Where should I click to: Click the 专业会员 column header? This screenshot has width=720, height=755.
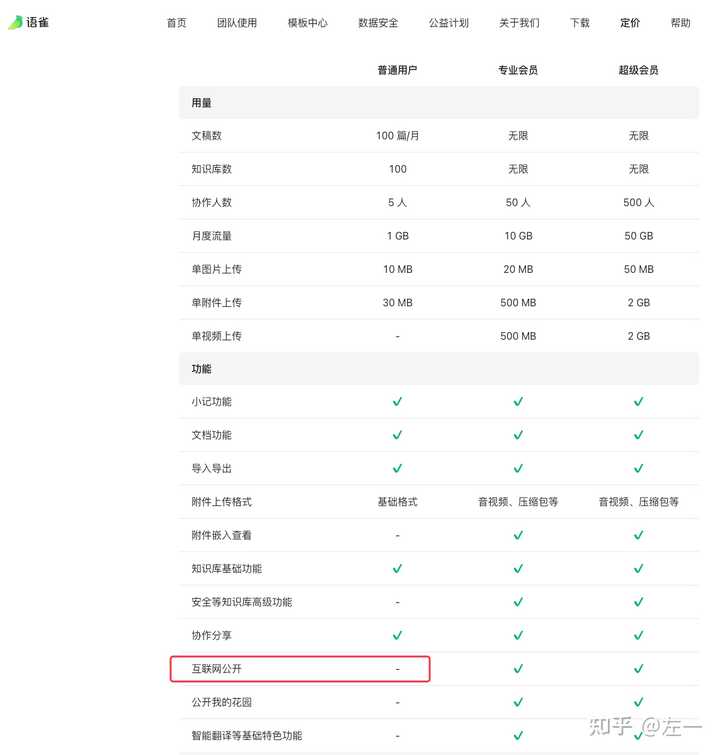[518, 70]
